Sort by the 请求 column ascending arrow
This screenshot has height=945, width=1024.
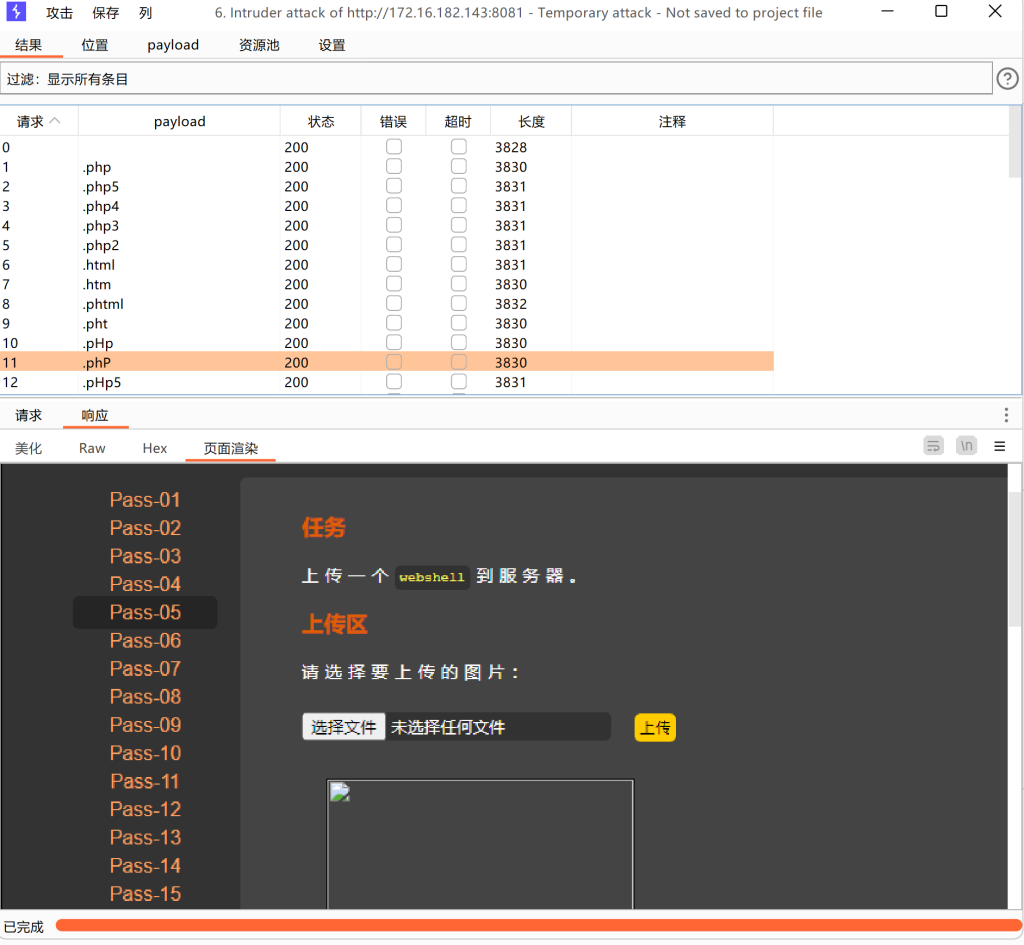tap(56, 121)
